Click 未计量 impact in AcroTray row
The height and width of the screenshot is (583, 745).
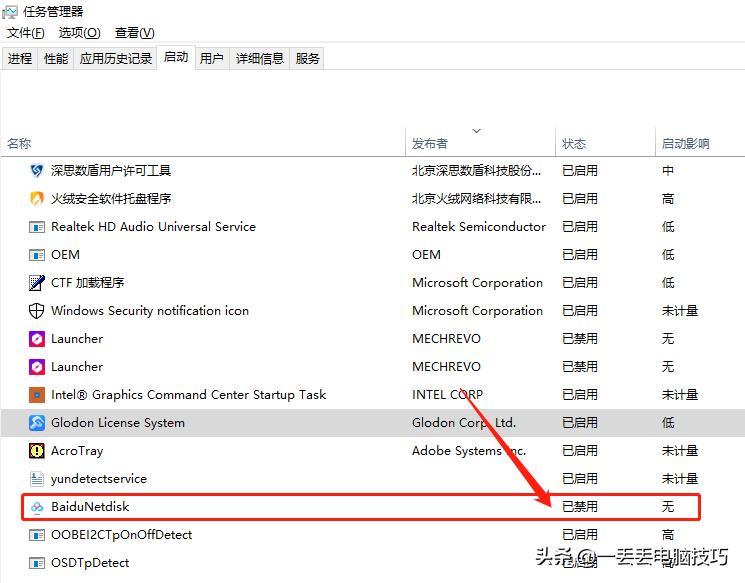tap(680, 451)
